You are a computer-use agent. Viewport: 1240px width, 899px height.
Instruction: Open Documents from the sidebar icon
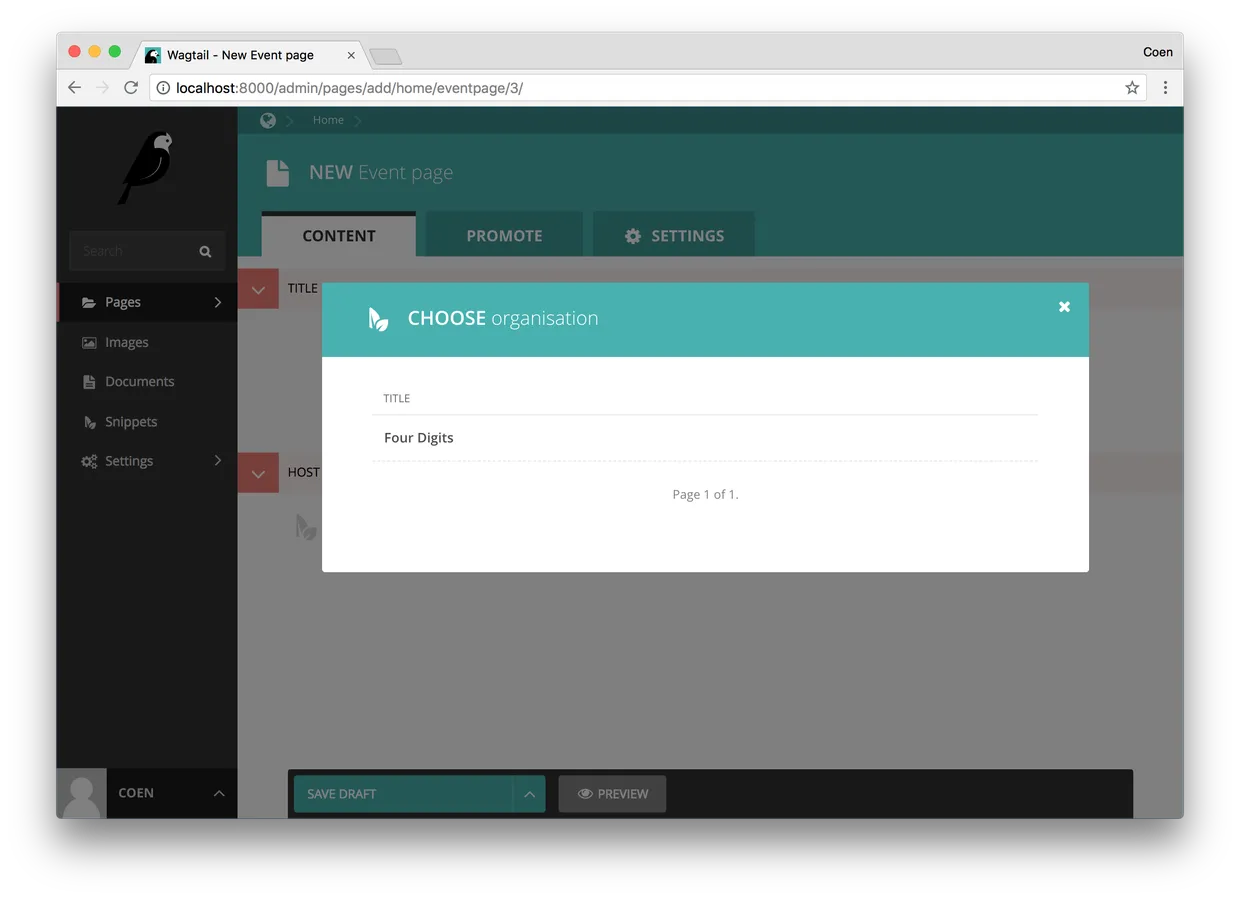89,381
